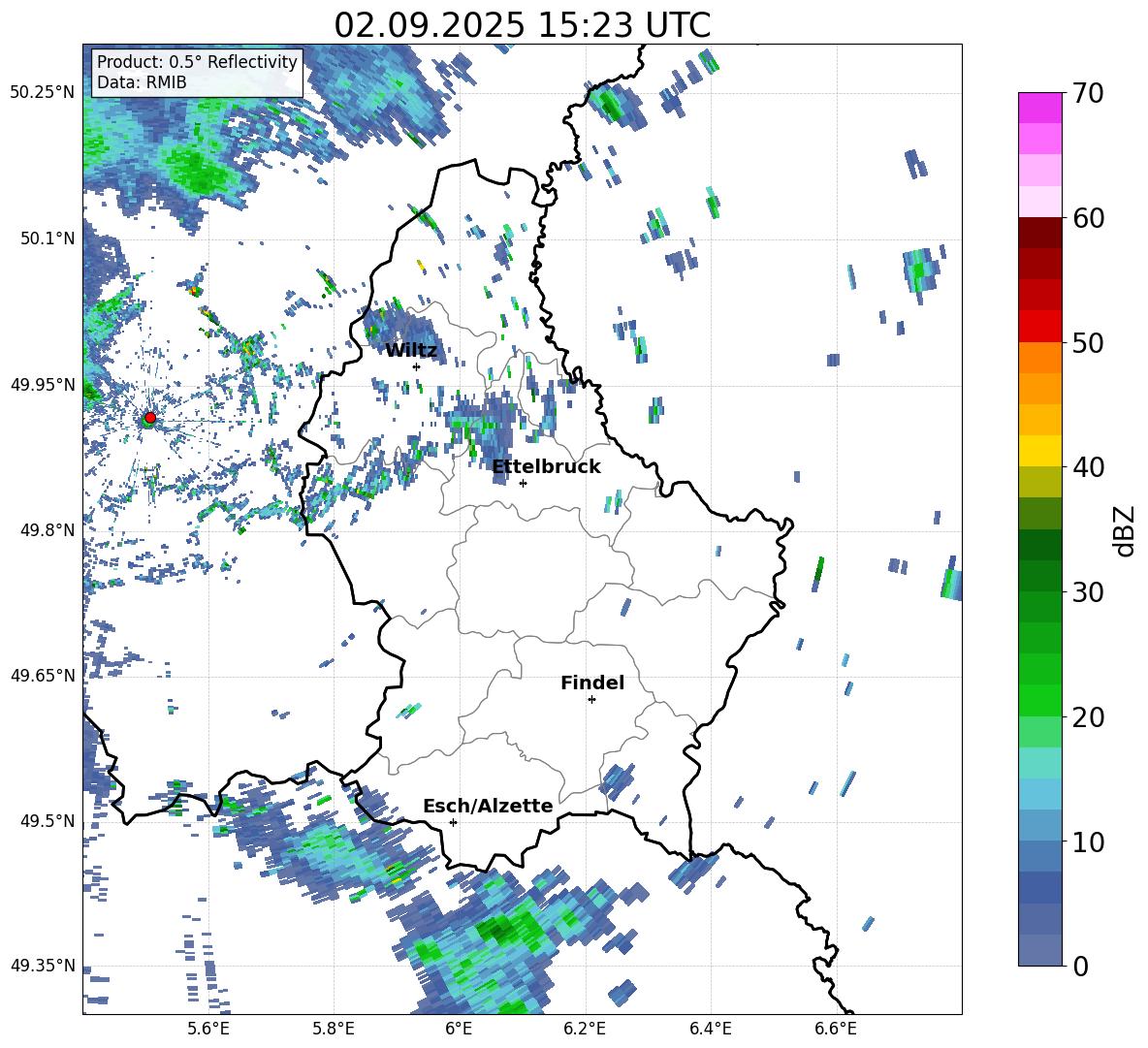
Task: Click the 49.5°N latitude label
Action: pos(48,821)
